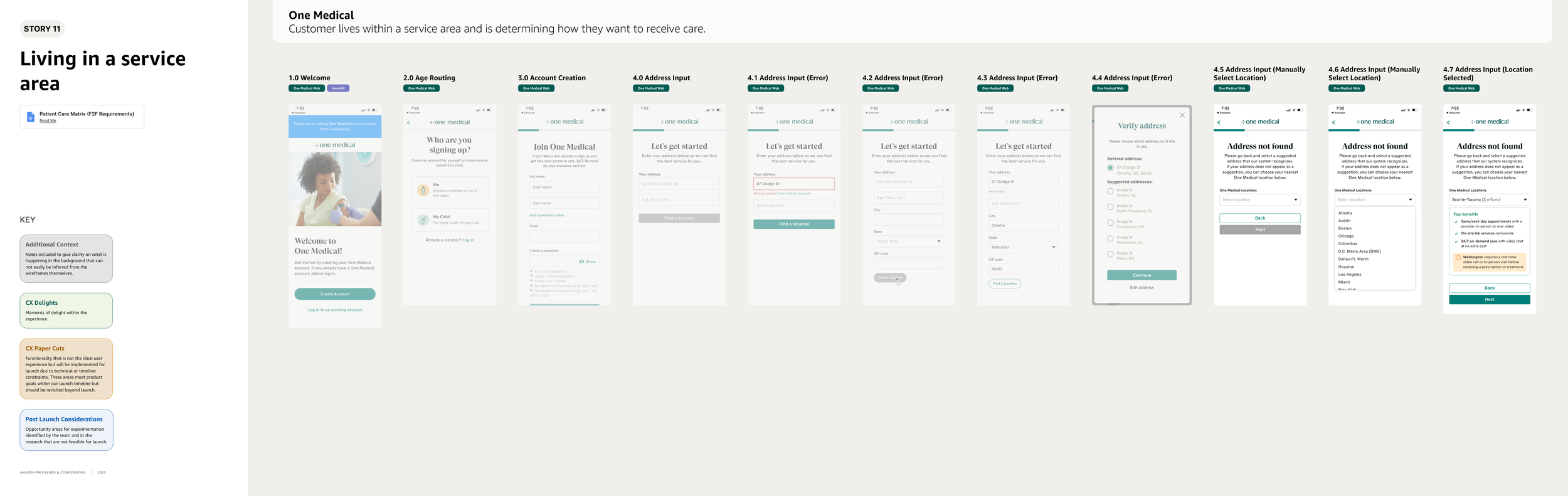Click the City field showing Omaha on 4.3
Screen dimensions: 1568x496
[1024, 225]
